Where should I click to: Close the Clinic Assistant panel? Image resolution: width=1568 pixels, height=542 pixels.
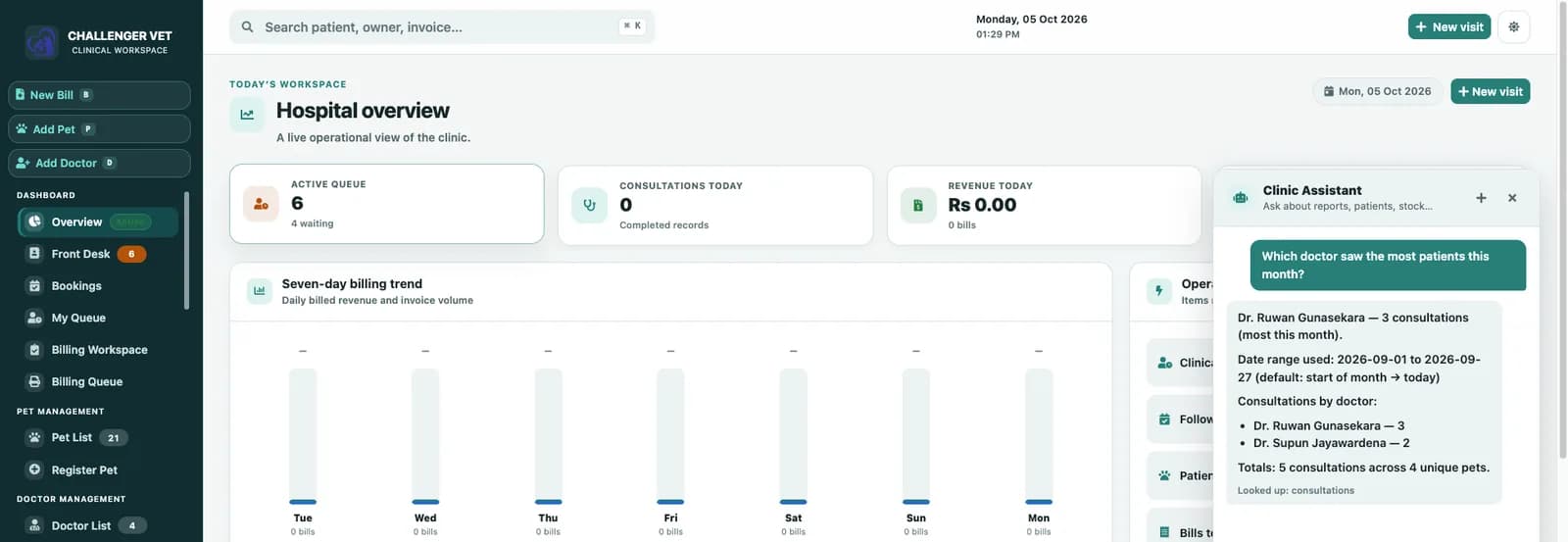coord(1512,198)
